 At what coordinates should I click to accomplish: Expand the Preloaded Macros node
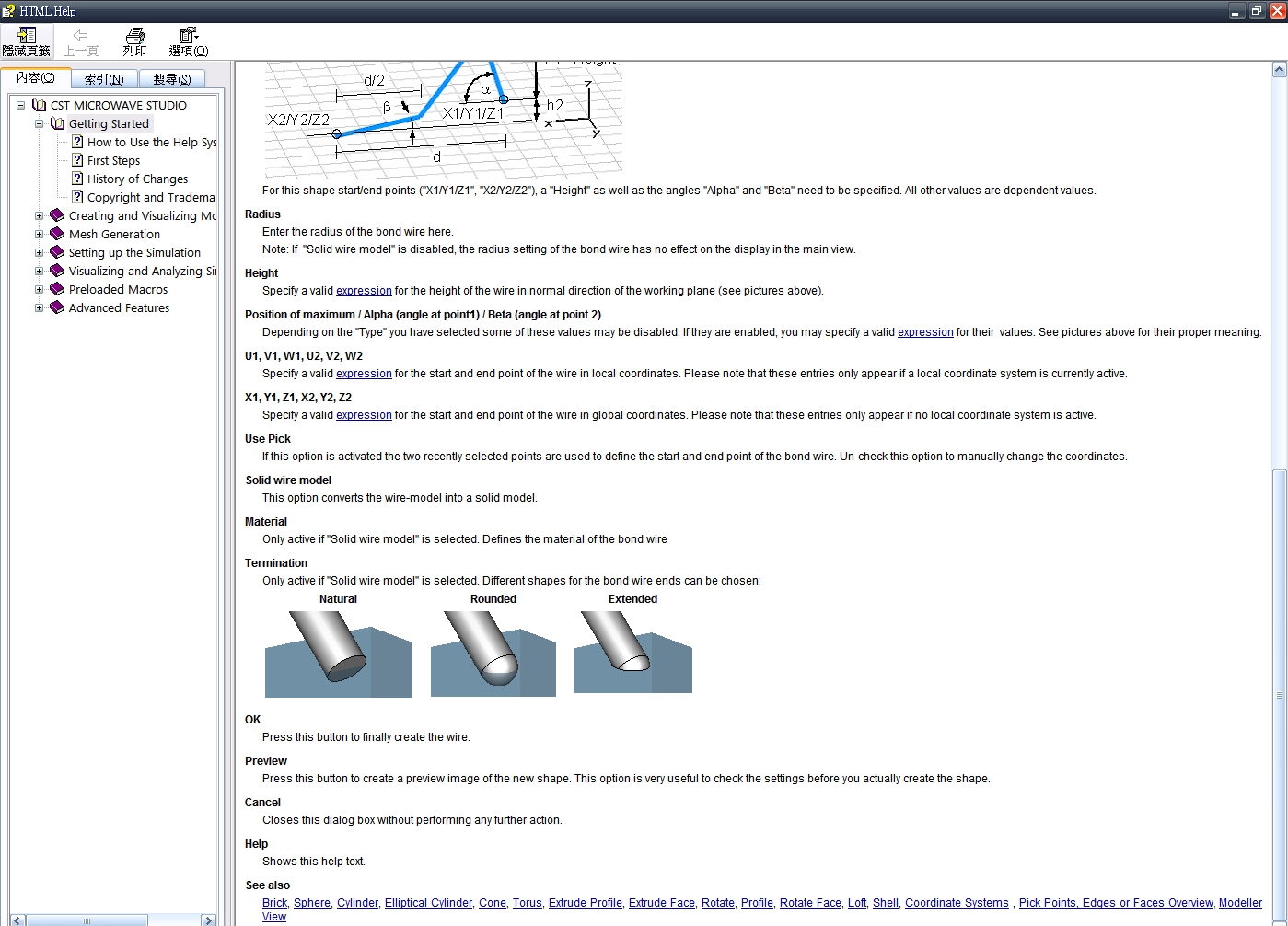pyautogui.click(x=39, y=289)
